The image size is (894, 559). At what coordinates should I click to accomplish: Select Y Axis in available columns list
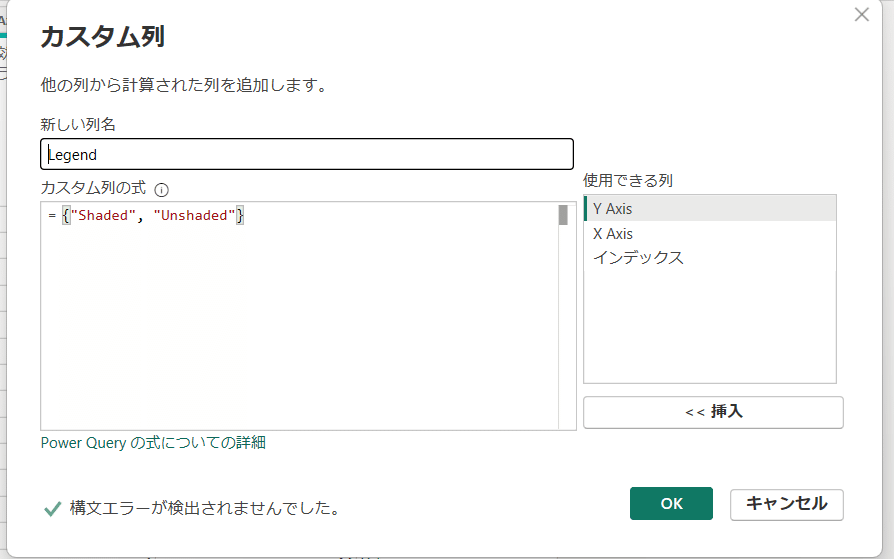710,208
